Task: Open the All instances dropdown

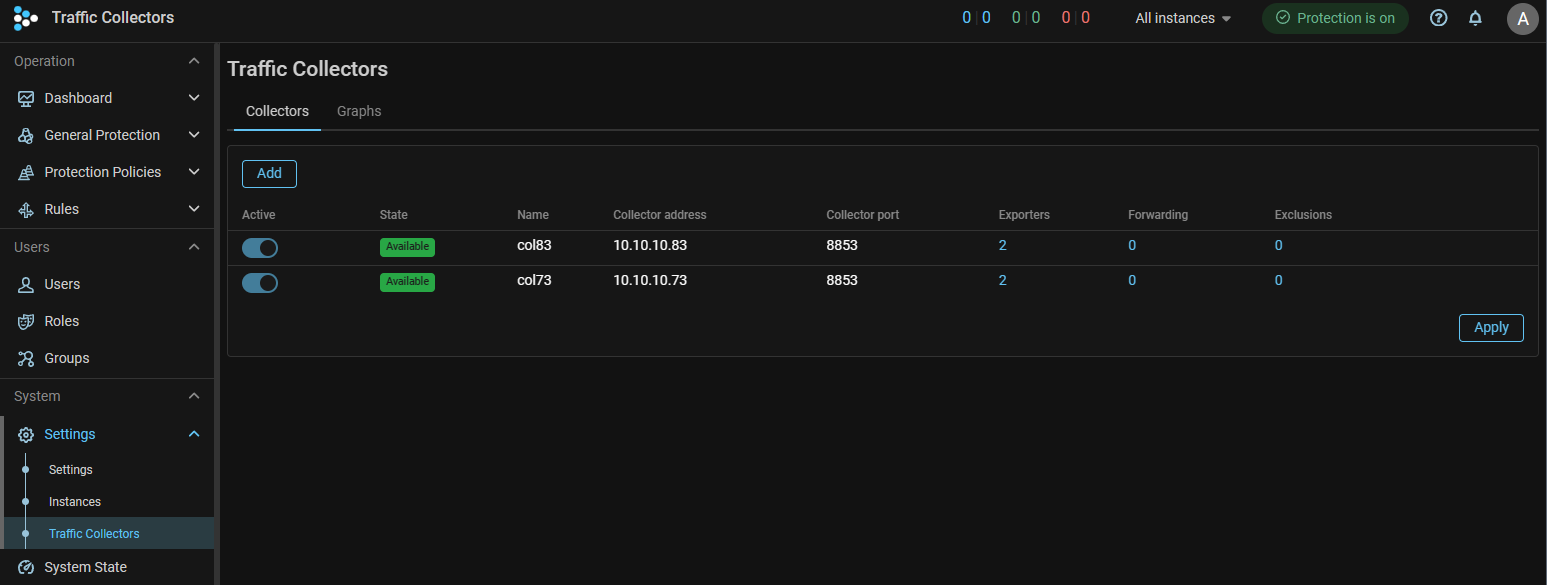Action: pyautogui.click(x=1183, y=18)
